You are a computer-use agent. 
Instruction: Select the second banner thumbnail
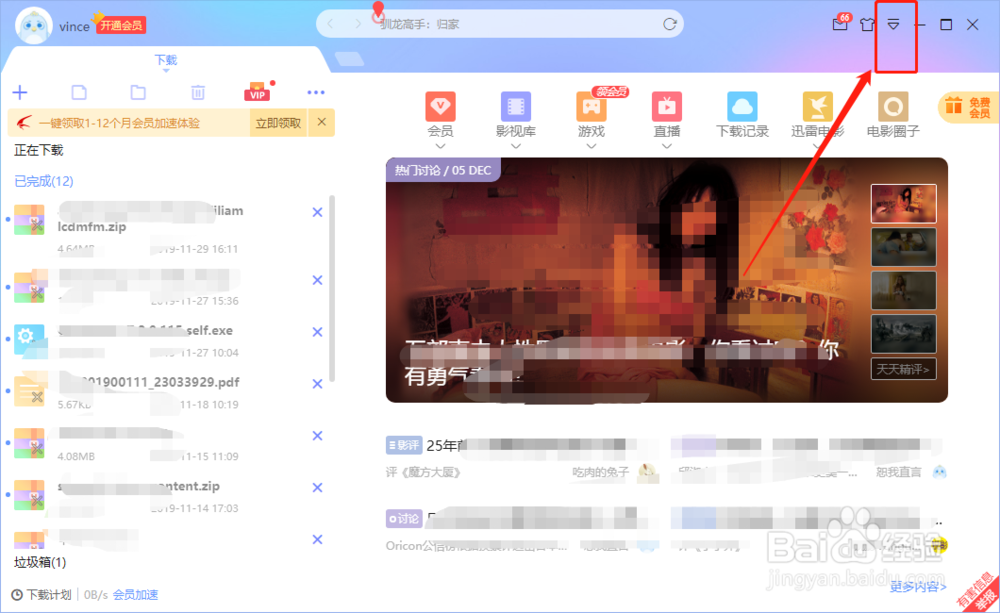(904, 247)
